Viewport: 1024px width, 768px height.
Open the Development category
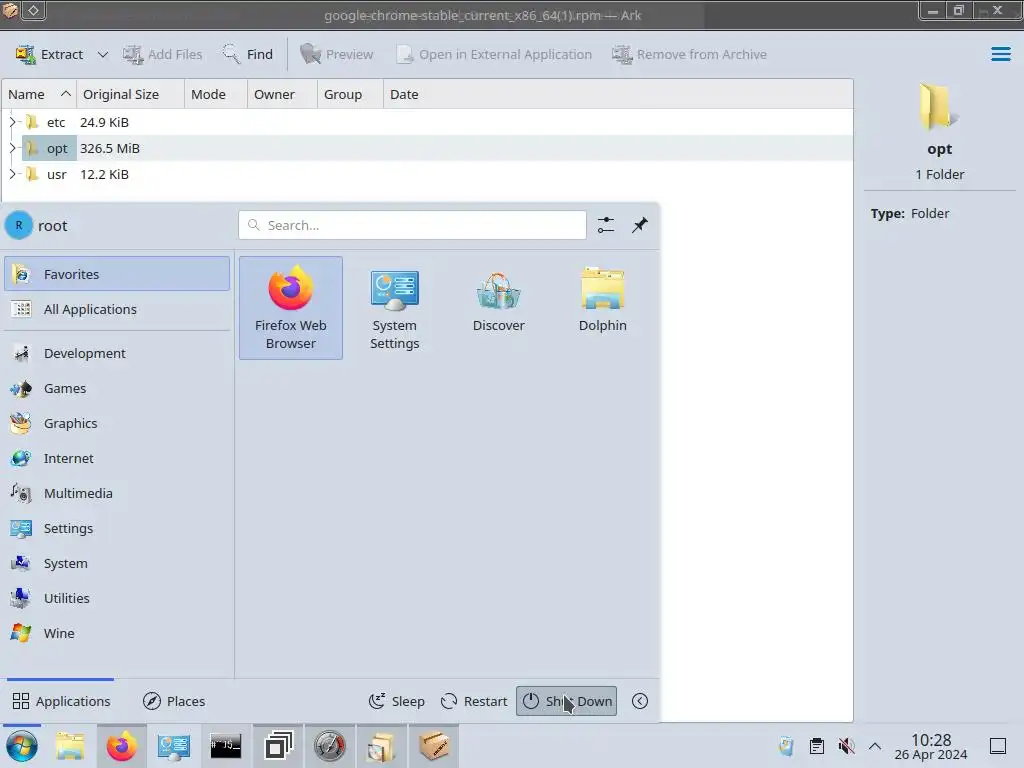click(117, 353)
